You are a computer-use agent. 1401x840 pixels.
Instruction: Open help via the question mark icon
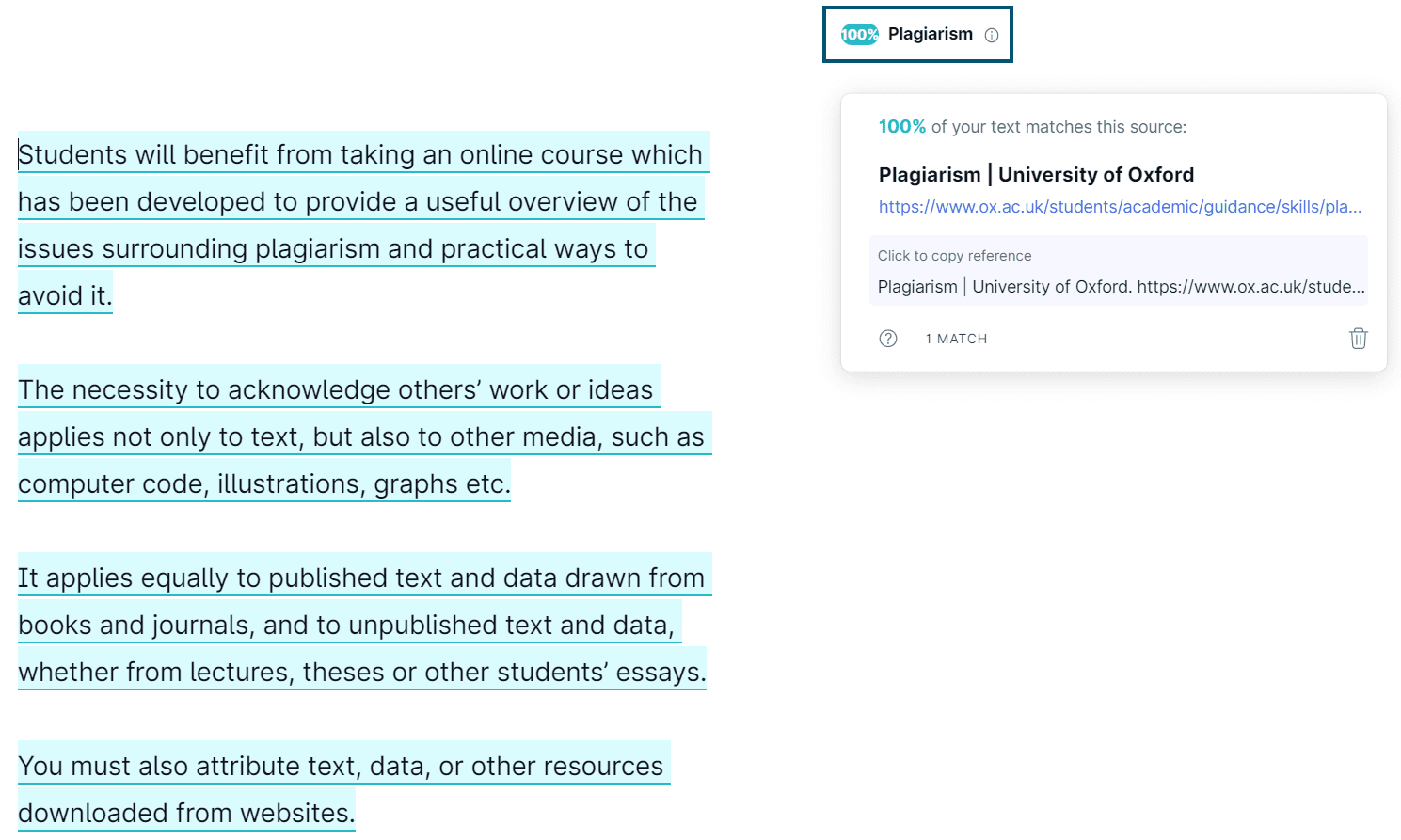(x=887, y=338)
